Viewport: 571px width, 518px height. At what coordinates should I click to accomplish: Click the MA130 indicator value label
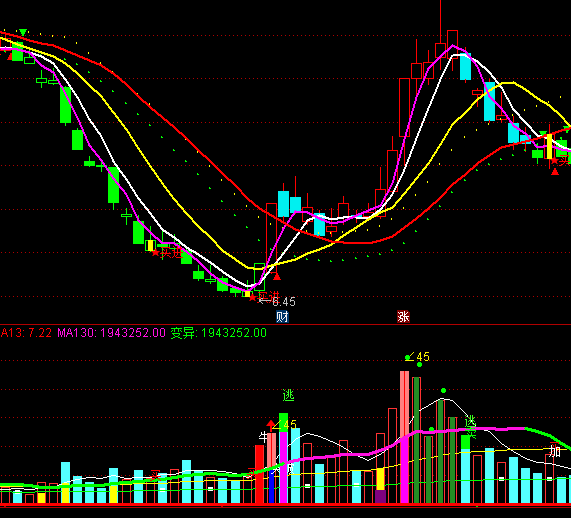click(x=111, y=333)
